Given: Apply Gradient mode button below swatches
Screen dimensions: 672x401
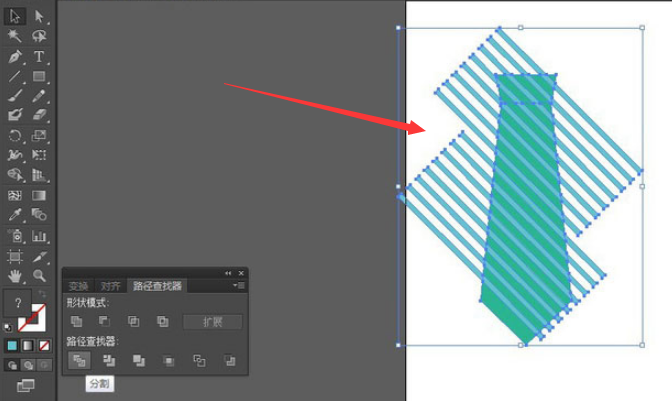Looking at the screenshot, I should point(28,345).
